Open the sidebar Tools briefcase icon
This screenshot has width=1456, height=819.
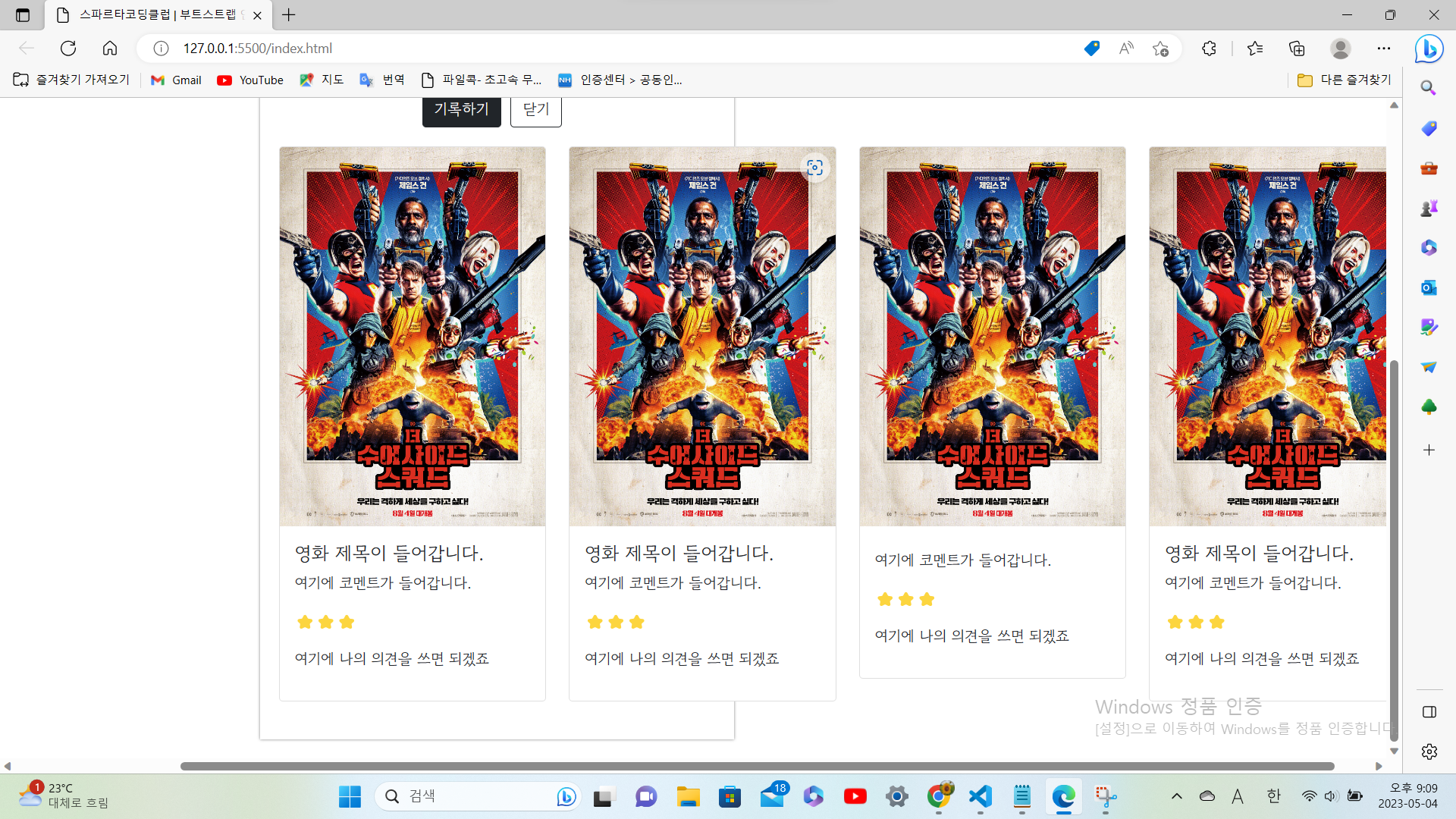[1429, 168]
